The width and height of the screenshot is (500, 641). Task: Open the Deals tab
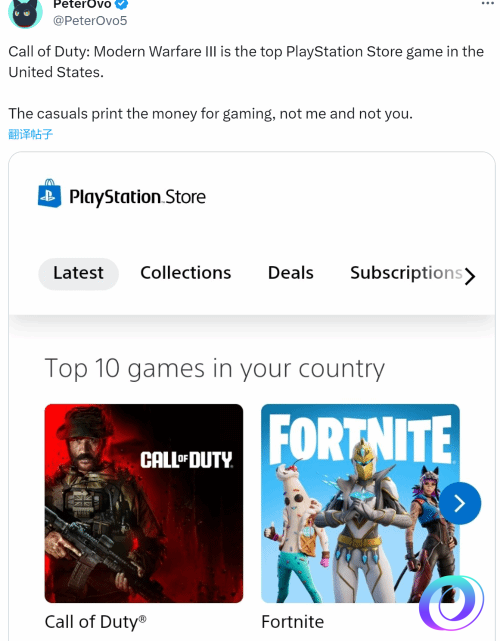(291, 273)
